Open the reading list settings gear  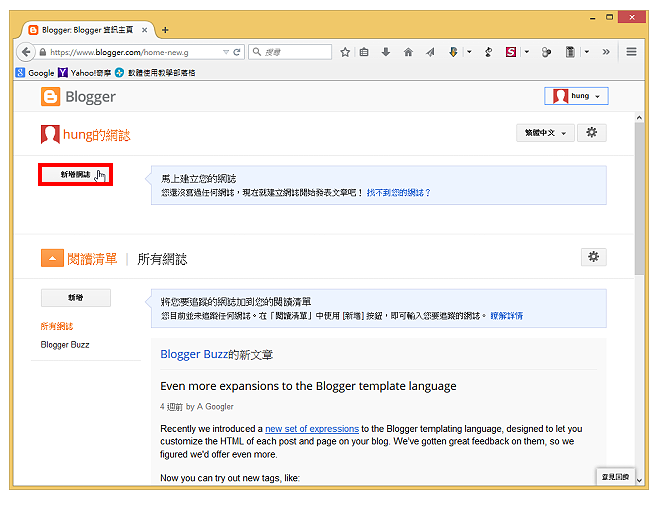594,257
